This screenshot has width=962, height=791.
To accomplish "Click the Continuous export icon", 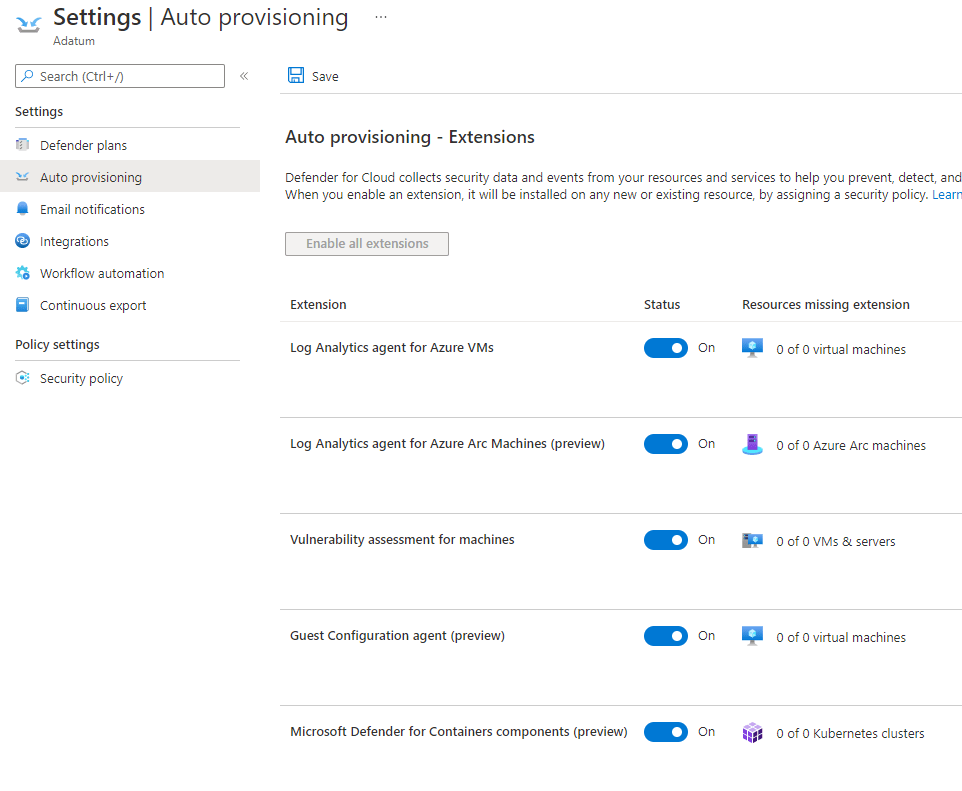I will click(23, 305).
